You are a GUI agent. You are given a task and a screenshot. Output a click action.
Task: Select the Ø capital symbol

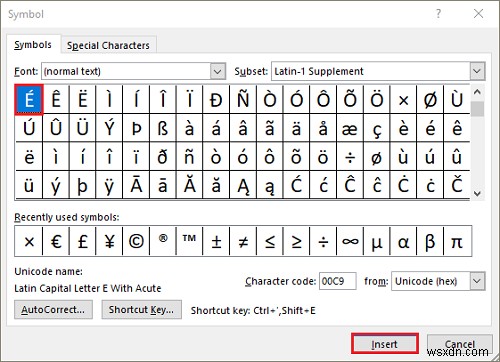point(430,100)
